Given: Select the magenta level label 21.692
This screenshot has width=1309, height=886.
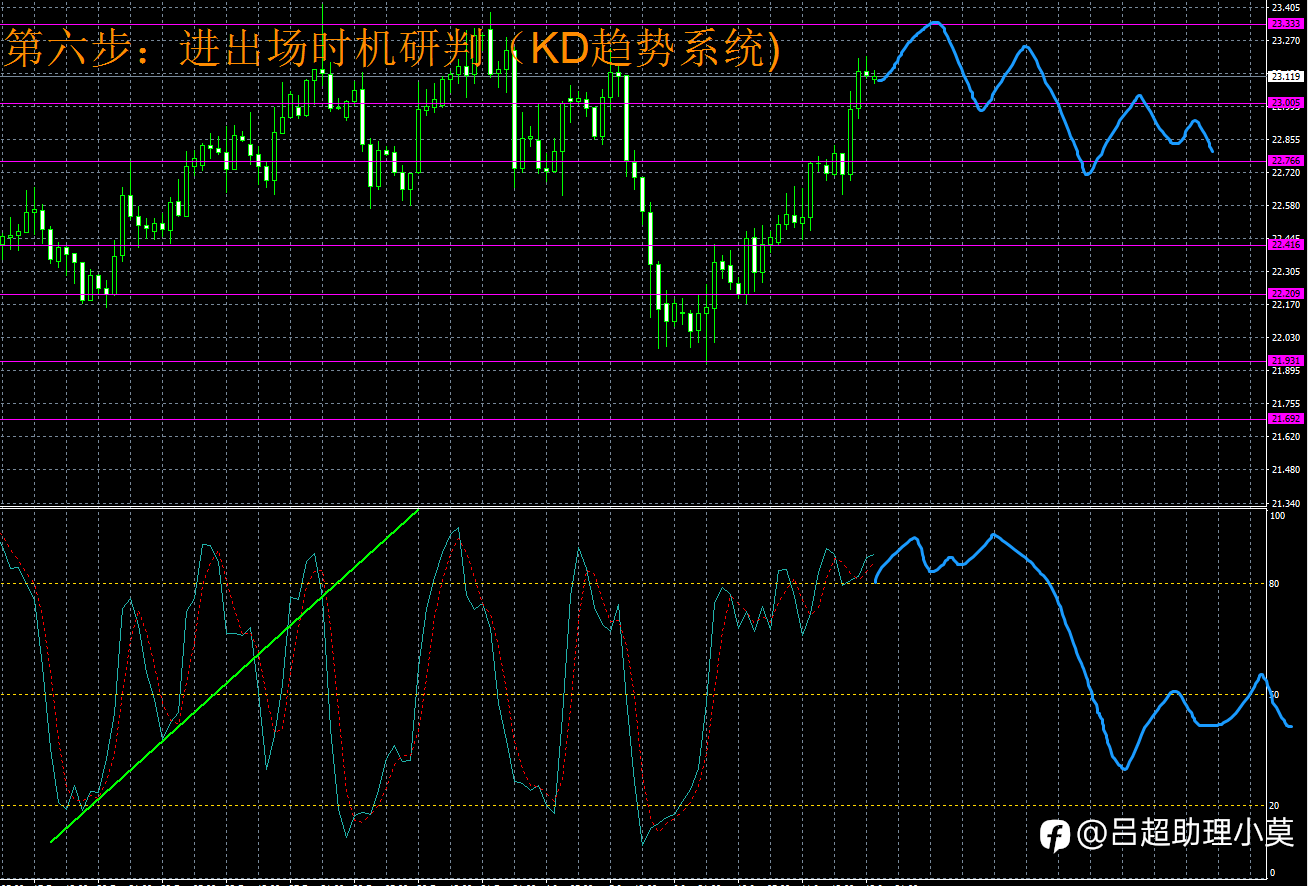Looking at the screenshot, I should (x=1285, y=418).
